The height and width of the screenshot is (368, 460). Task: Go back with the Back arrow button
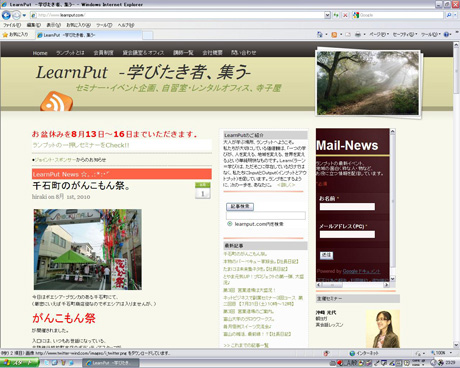click(6, 15)
